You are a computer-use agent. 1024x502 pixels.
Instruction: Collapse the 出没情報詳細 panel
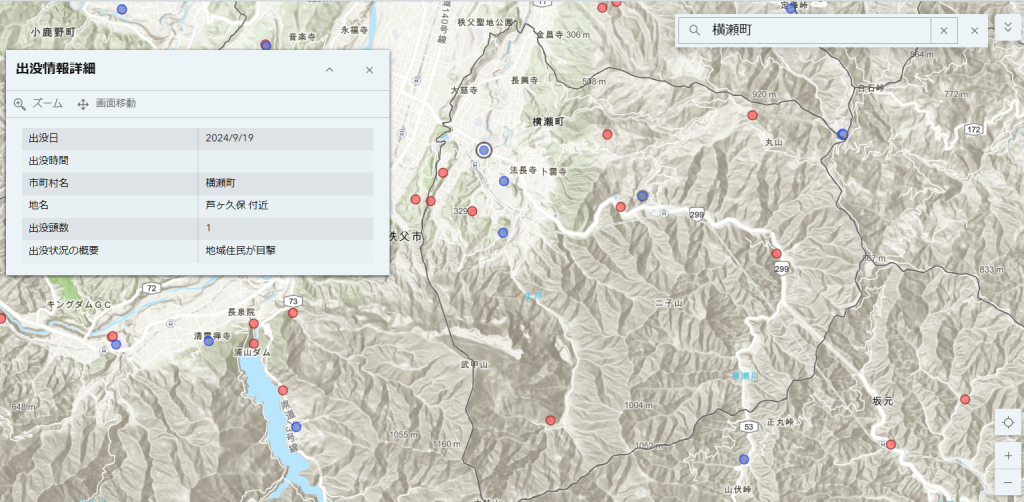coord(329,70)
